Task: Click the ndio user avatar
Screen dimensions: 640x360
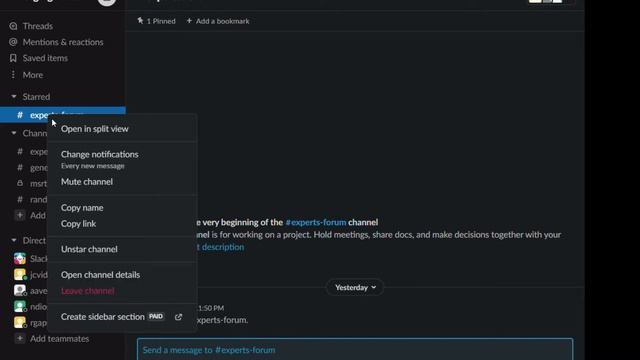Action: point(20,306)
